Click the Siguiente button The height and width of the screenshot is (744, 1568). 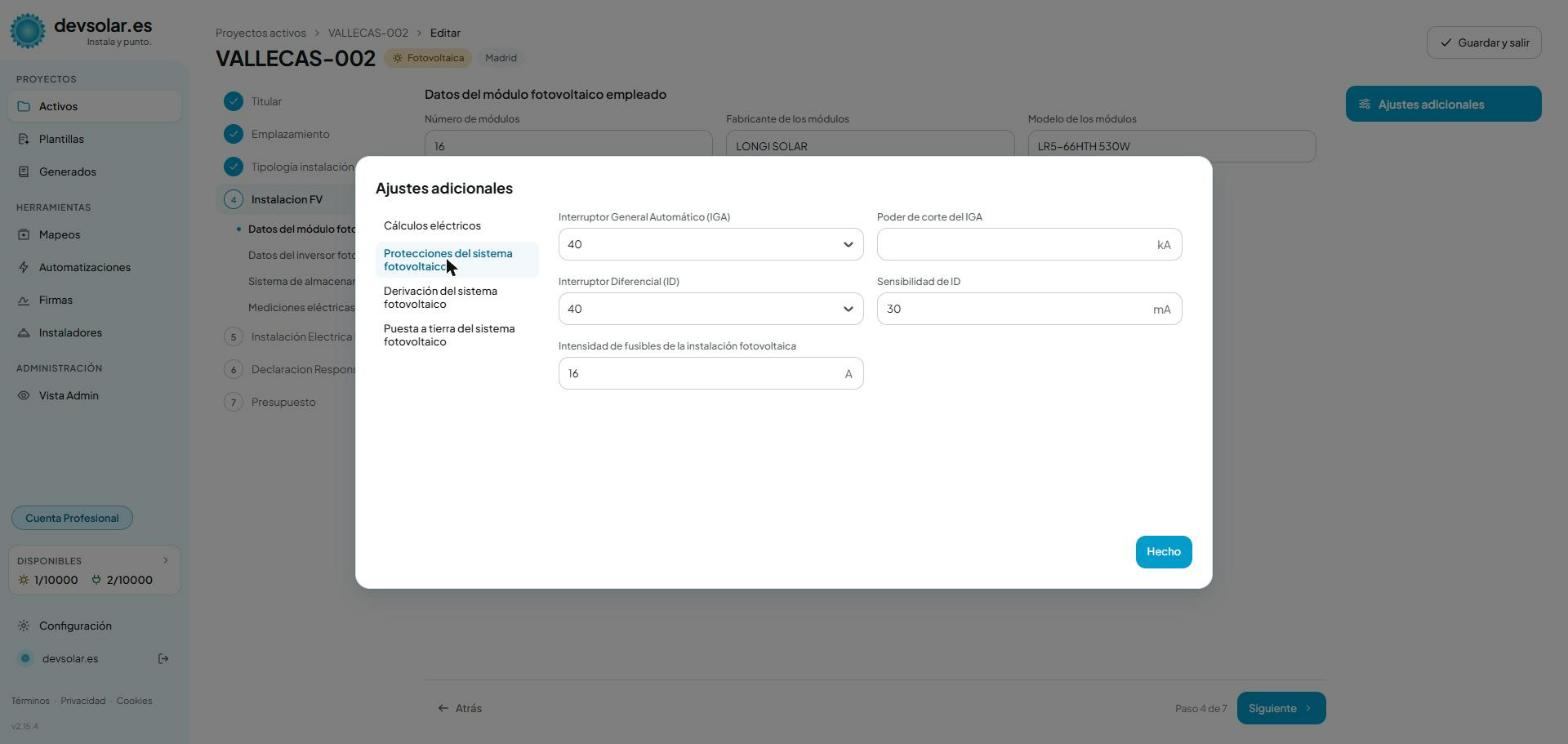1281,708
